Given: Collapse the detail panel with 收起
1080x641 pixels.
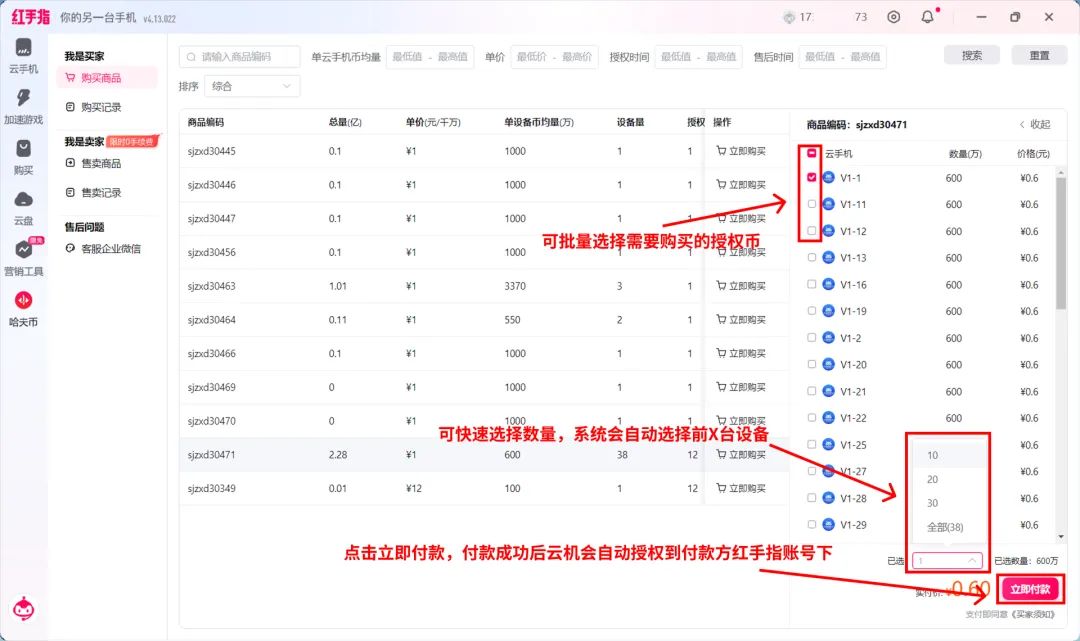Looking at the screenshot, I should tap(1035, 125).
